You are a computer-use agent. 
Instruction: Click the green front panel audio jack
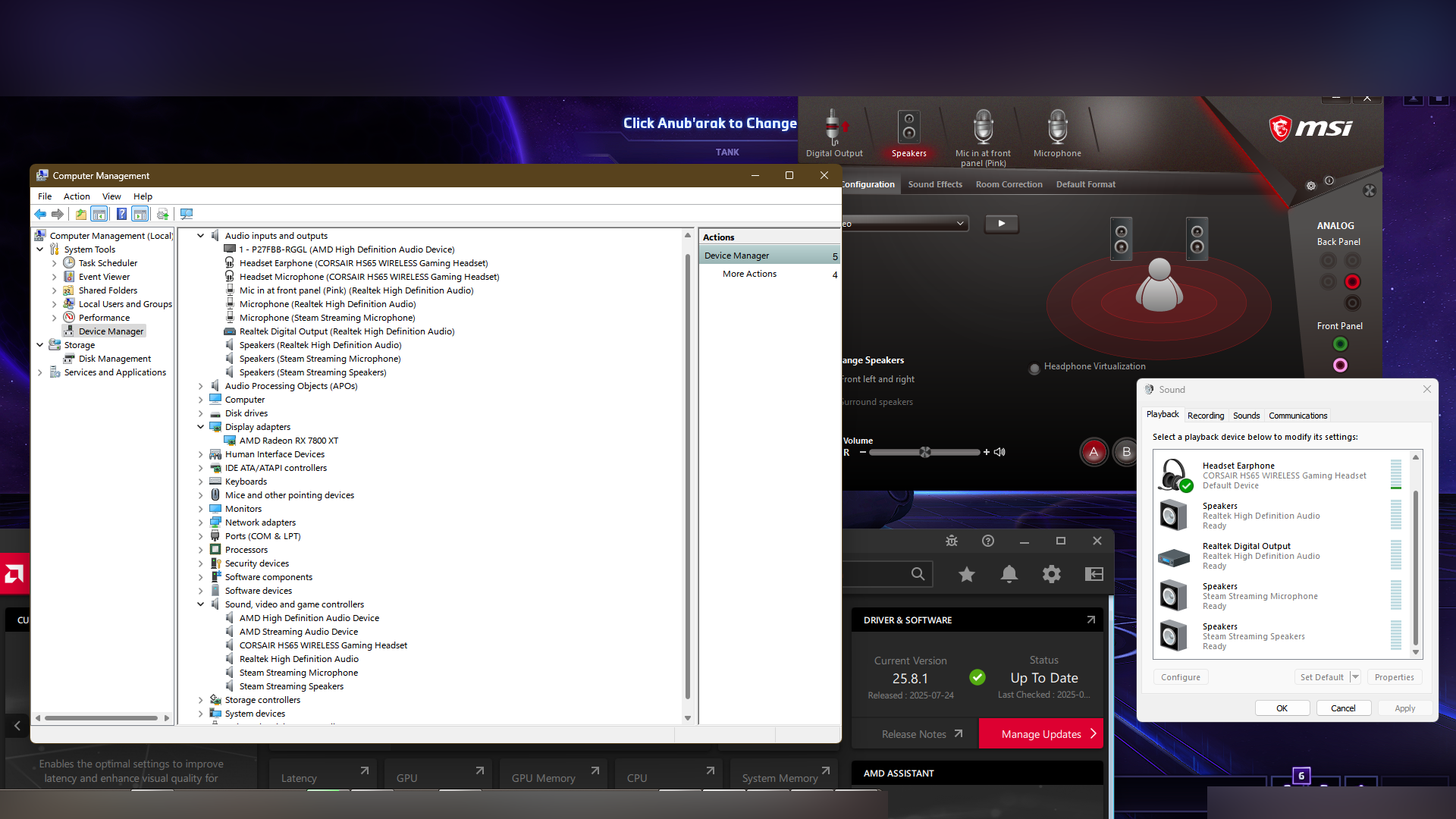pyautogui.click(x=1340, y=344)
